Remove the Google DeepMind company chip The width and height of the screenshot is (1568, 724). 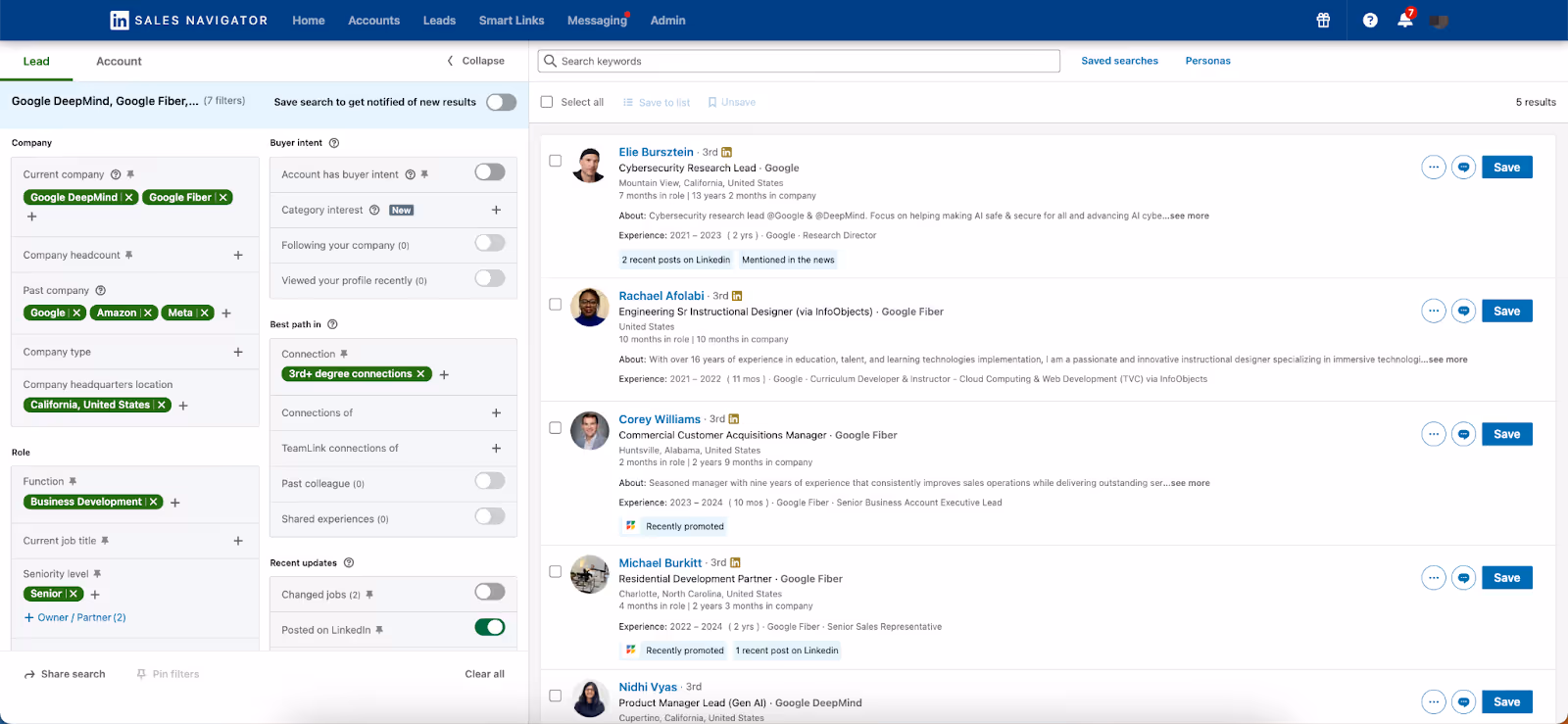(128, 198)
